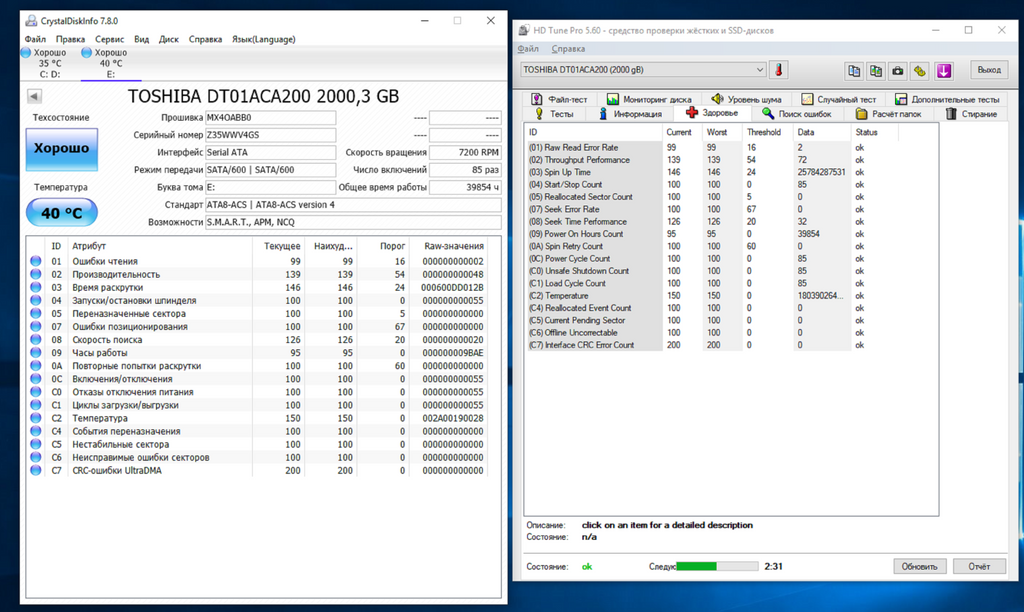Image resolution: width=1024 pixels, height=612 pixels.
Task: Select status circle for 03 Время раскрутки
Action: coord(35,287)
